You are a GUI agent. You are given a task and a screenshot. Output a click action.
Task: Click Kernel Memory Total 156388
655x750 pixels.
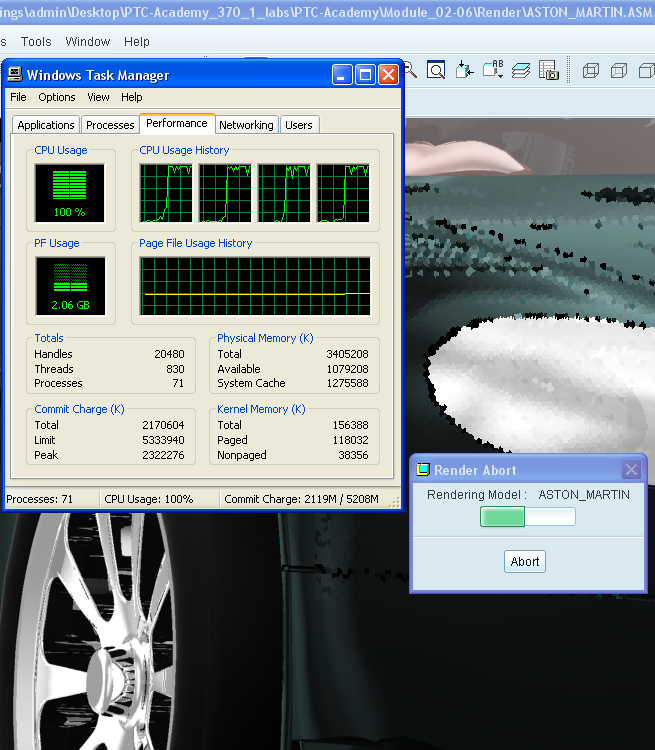pyautogui.click(x=351, y=425)
